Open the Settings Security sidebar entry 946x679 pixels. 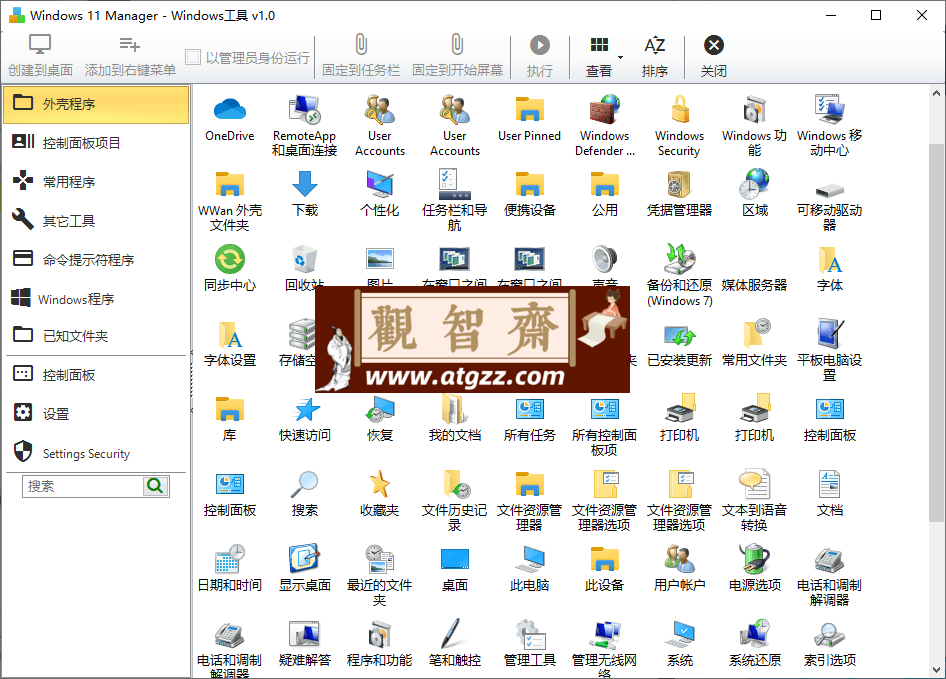click(97, 453)
